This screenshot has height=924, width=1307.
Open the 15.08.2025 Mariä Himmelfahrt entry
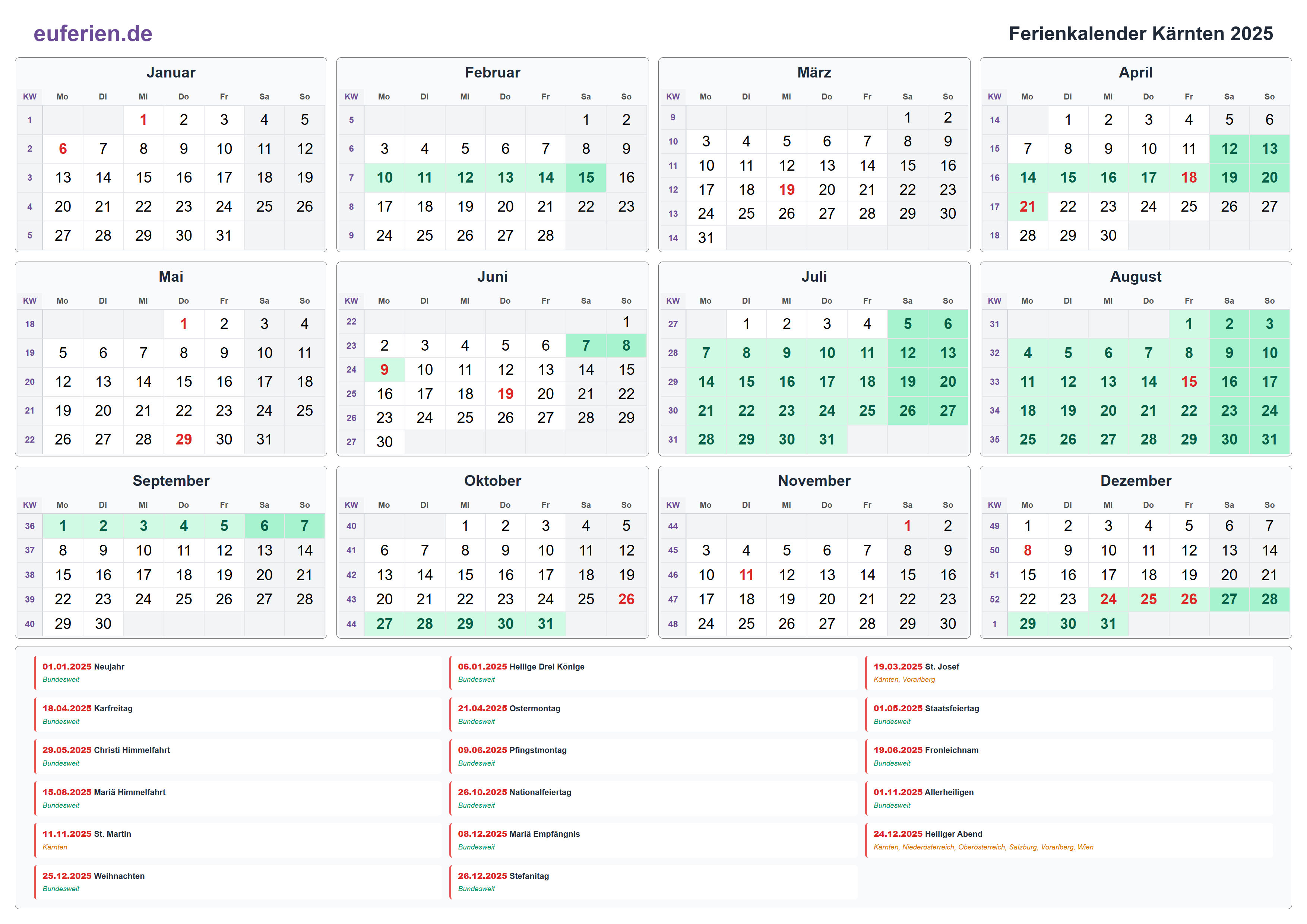pos(238,798)
